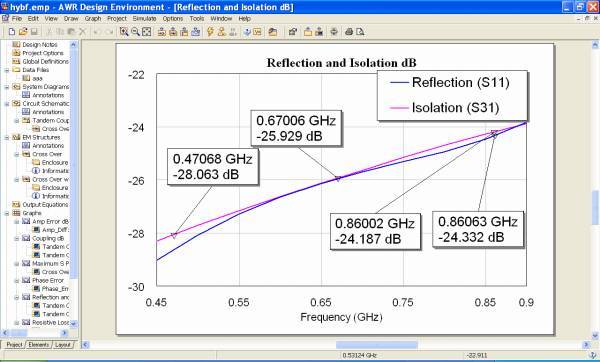The width and height of the screenshot is (600, 362).
Task: Collapse the Graphs tree node
Action: coord(7,213)
